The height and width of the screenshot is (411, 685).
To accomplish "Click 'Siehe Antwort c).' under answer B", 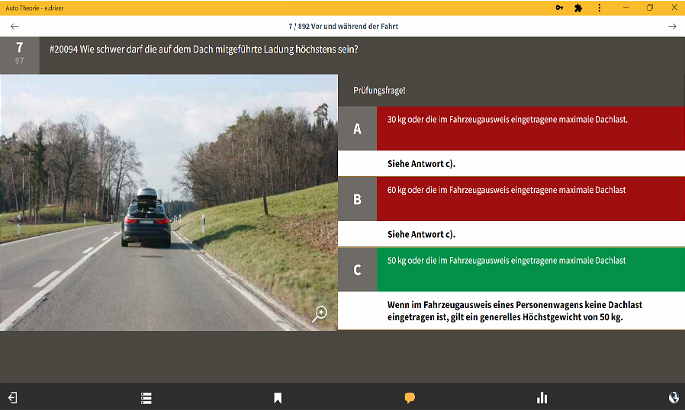I will click(x=421, y=235).
